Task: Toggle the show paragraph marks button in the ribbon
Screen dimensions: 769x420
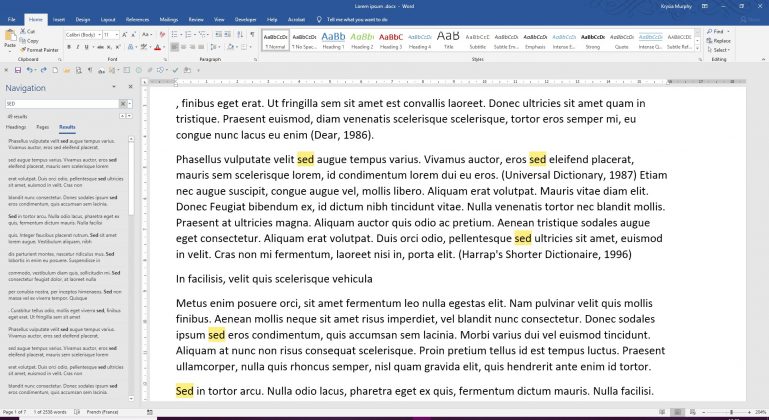Action: tap(252, 35)
